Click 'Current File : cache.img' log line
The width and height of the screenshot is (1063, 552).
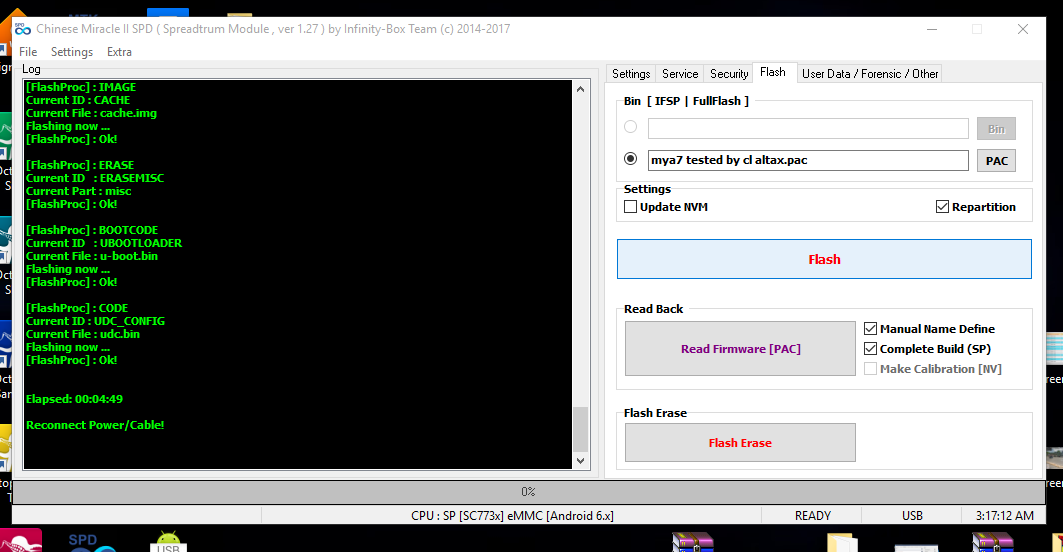pos(92,113)
